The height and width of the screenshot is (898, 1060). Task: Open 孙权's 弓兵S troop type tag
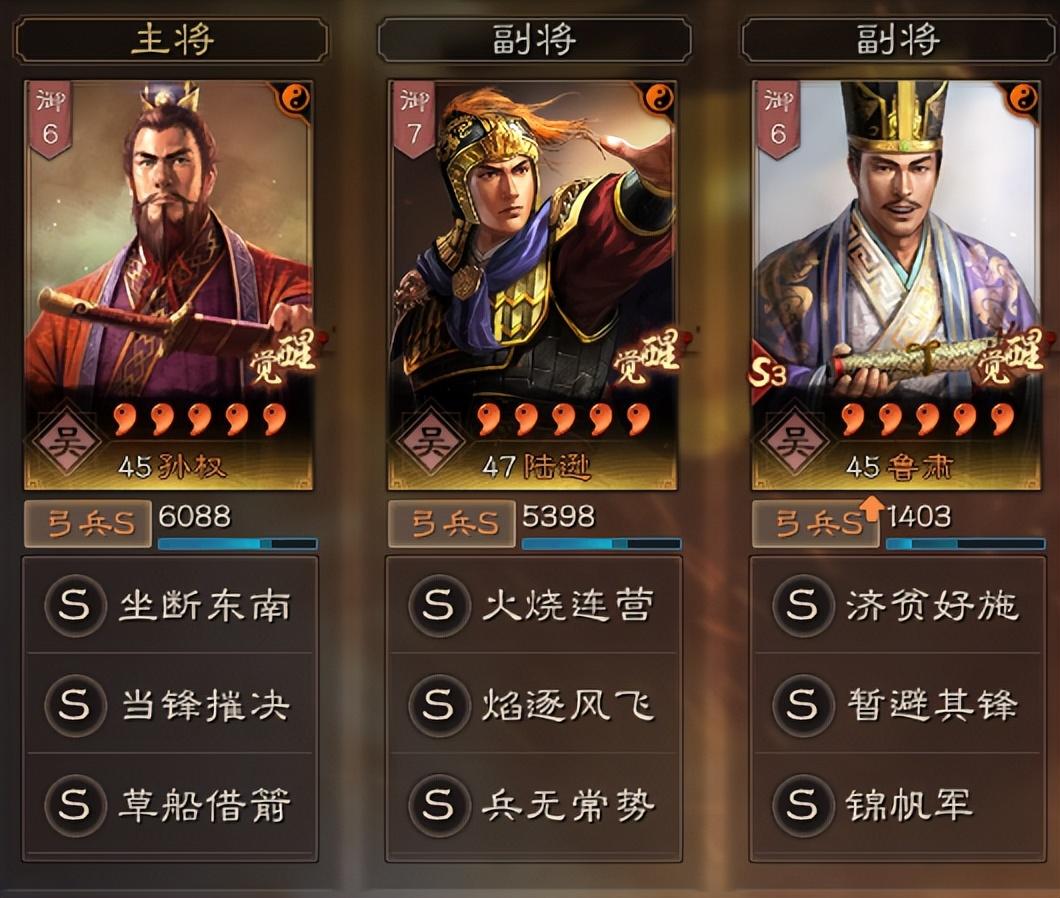[88, 524]
